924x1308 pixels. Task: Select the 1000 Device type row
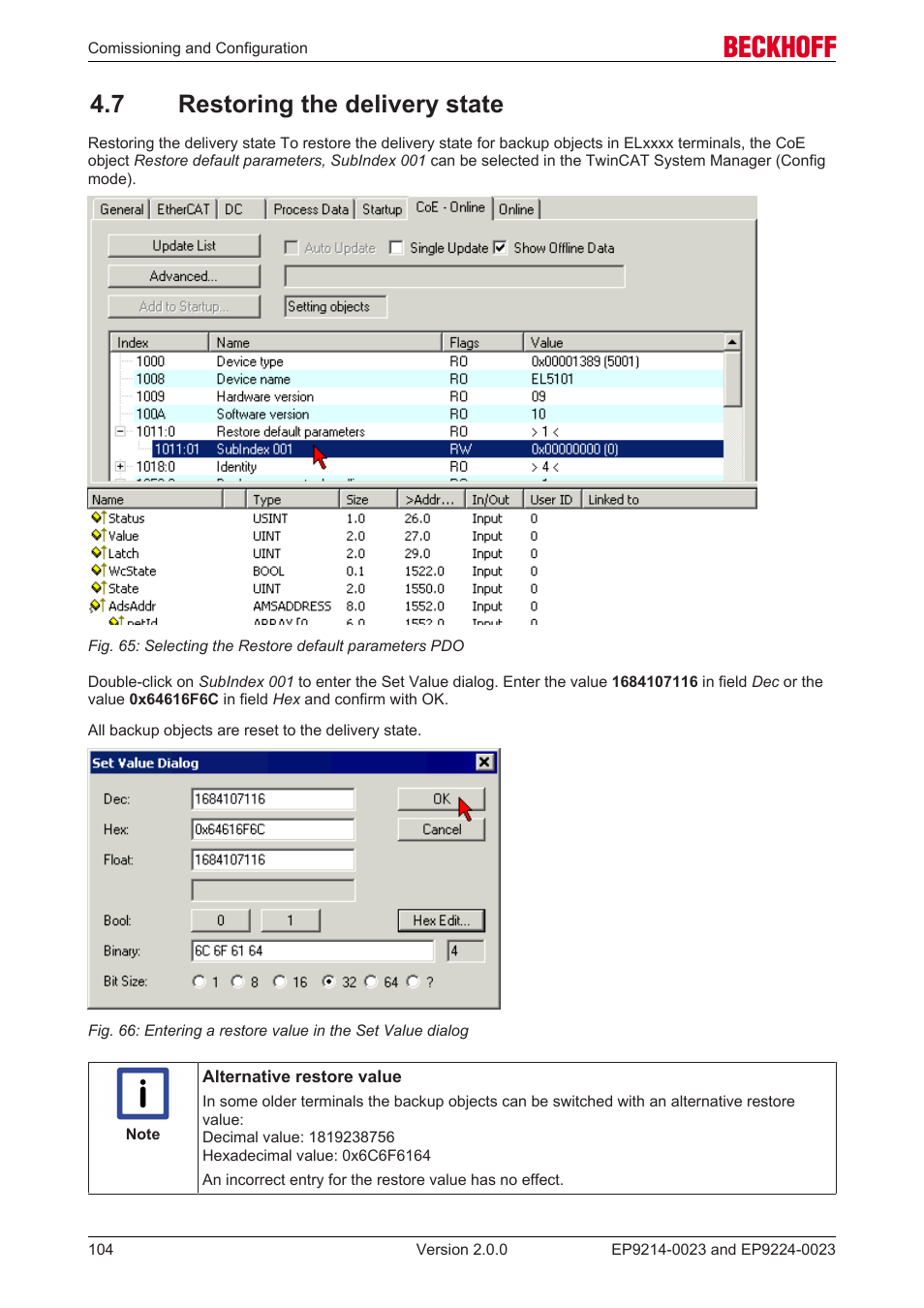(x=418, y=361)
